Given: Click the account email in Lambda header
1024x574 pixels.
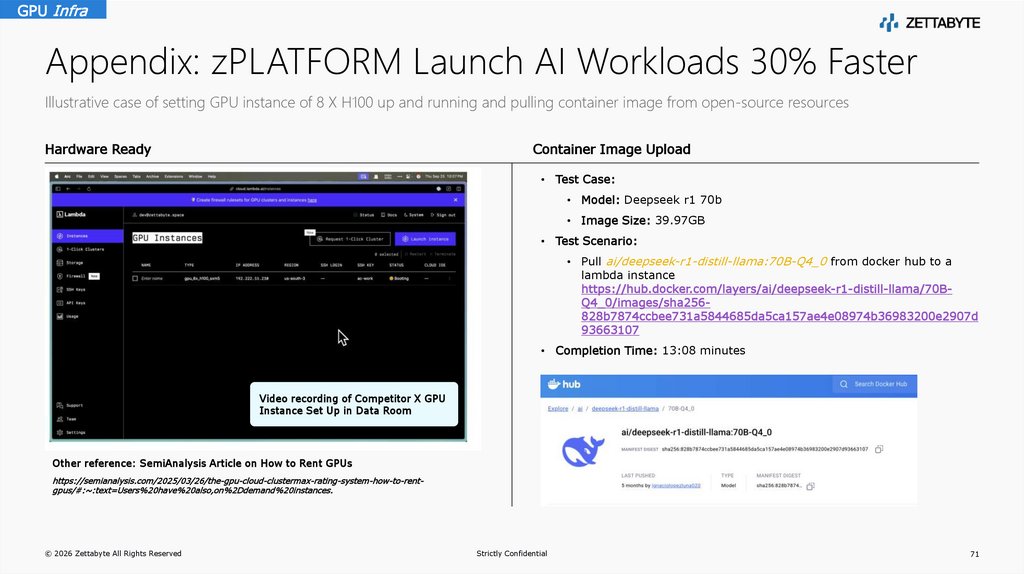Looking at the screenshot, I should pos(158,215).
